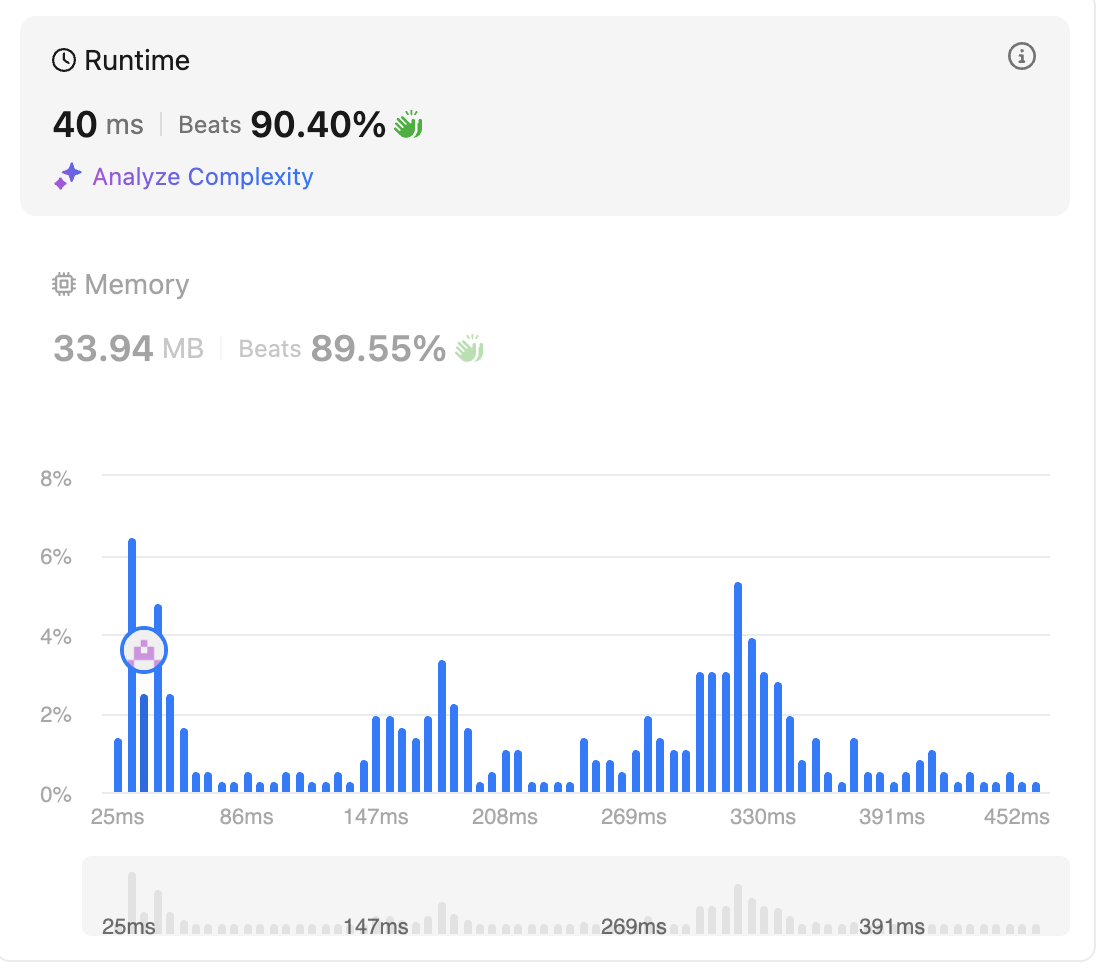
Task: Click the clapping hands icon after 89.55%
Action: click(x=469, y=348)
